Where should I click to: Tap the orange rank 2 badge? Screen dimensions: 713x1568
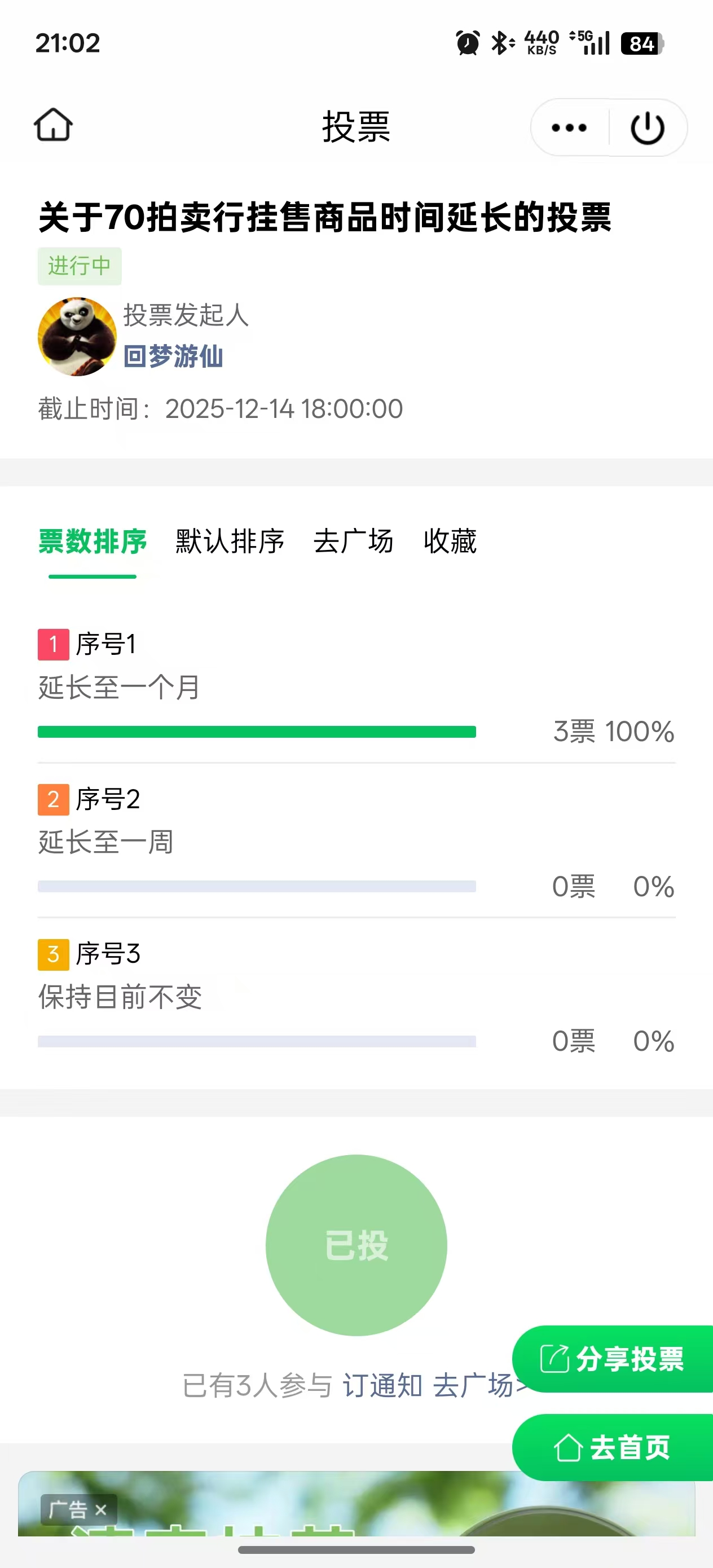pos(53,799)
